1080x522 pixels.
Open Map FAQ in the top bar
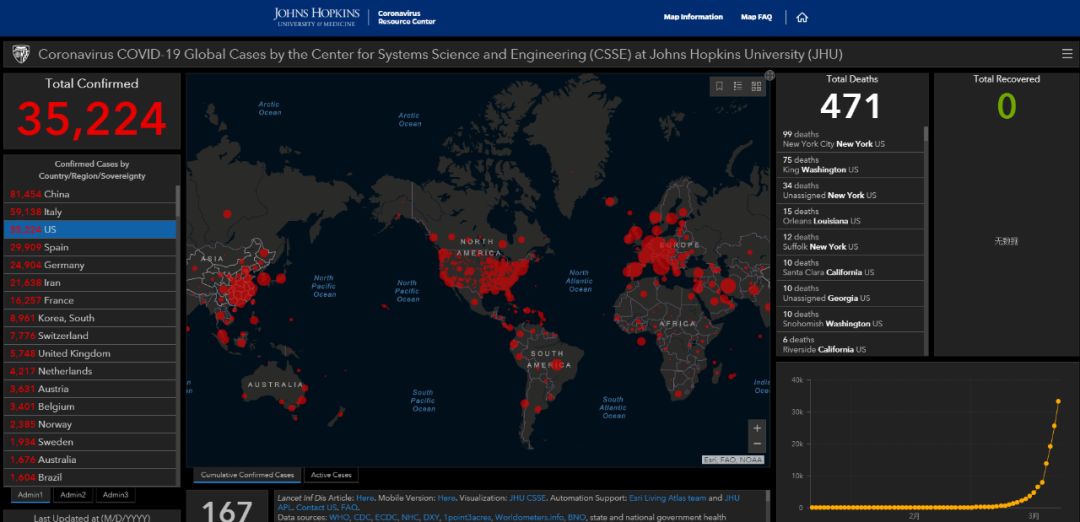756,17
